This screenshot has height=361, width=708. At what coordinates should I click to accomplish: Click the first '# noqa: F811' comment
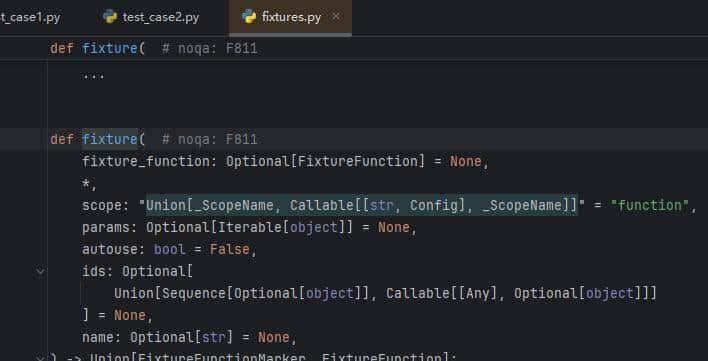[x=210, y=48]
